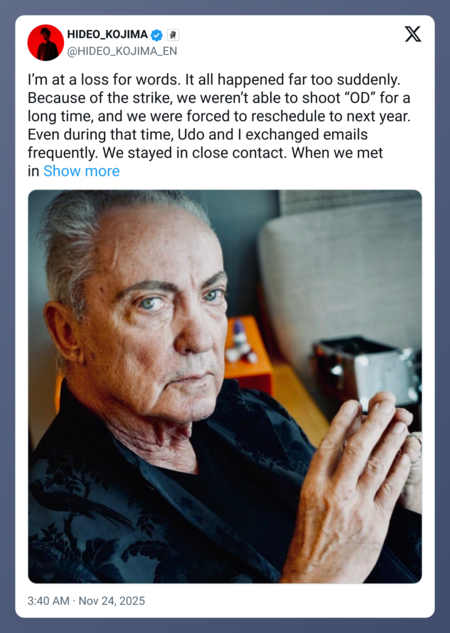Click the metal toaster object in the photo
450x633 pixels.
point(365,373)
